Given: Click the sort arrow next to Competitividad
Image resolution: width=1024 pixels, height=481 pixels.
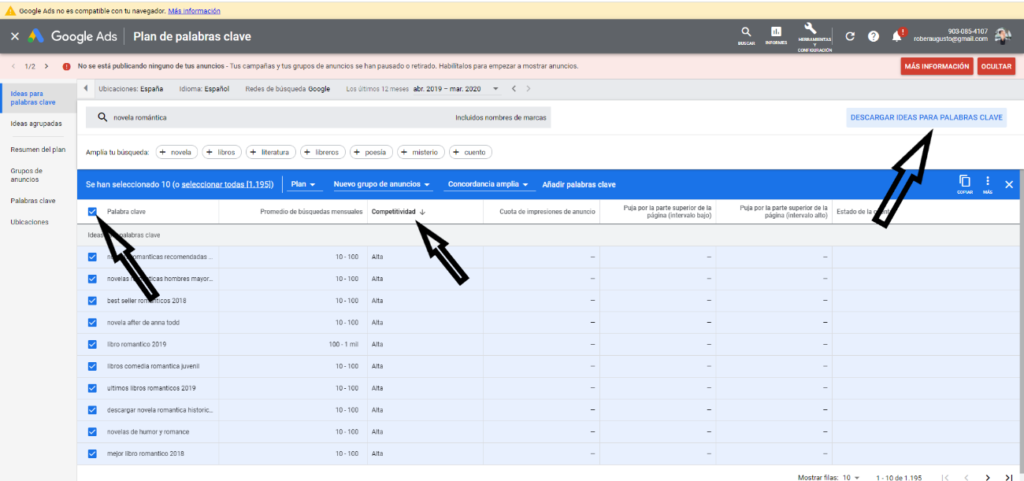Looking at the screenshot, I should tap(423, 211).
